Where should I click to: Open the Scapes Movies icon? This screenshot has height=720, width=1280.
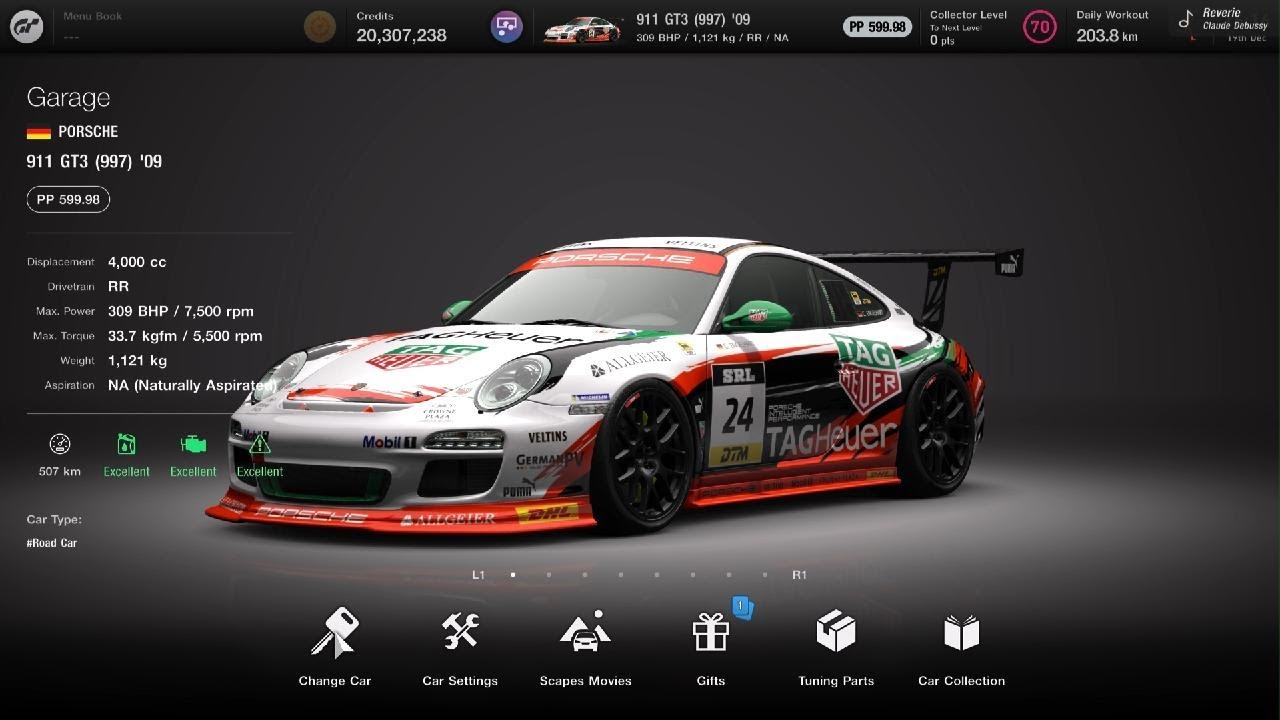[585, 631]
